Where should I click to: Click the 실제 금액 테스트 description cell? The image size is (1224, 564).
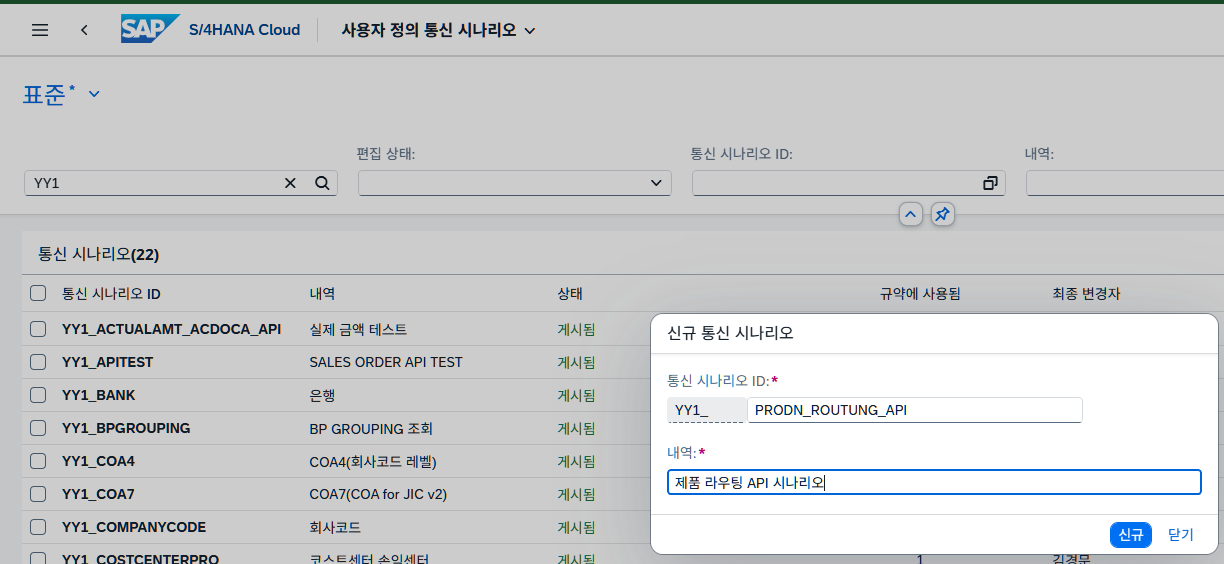pos(358,328)
